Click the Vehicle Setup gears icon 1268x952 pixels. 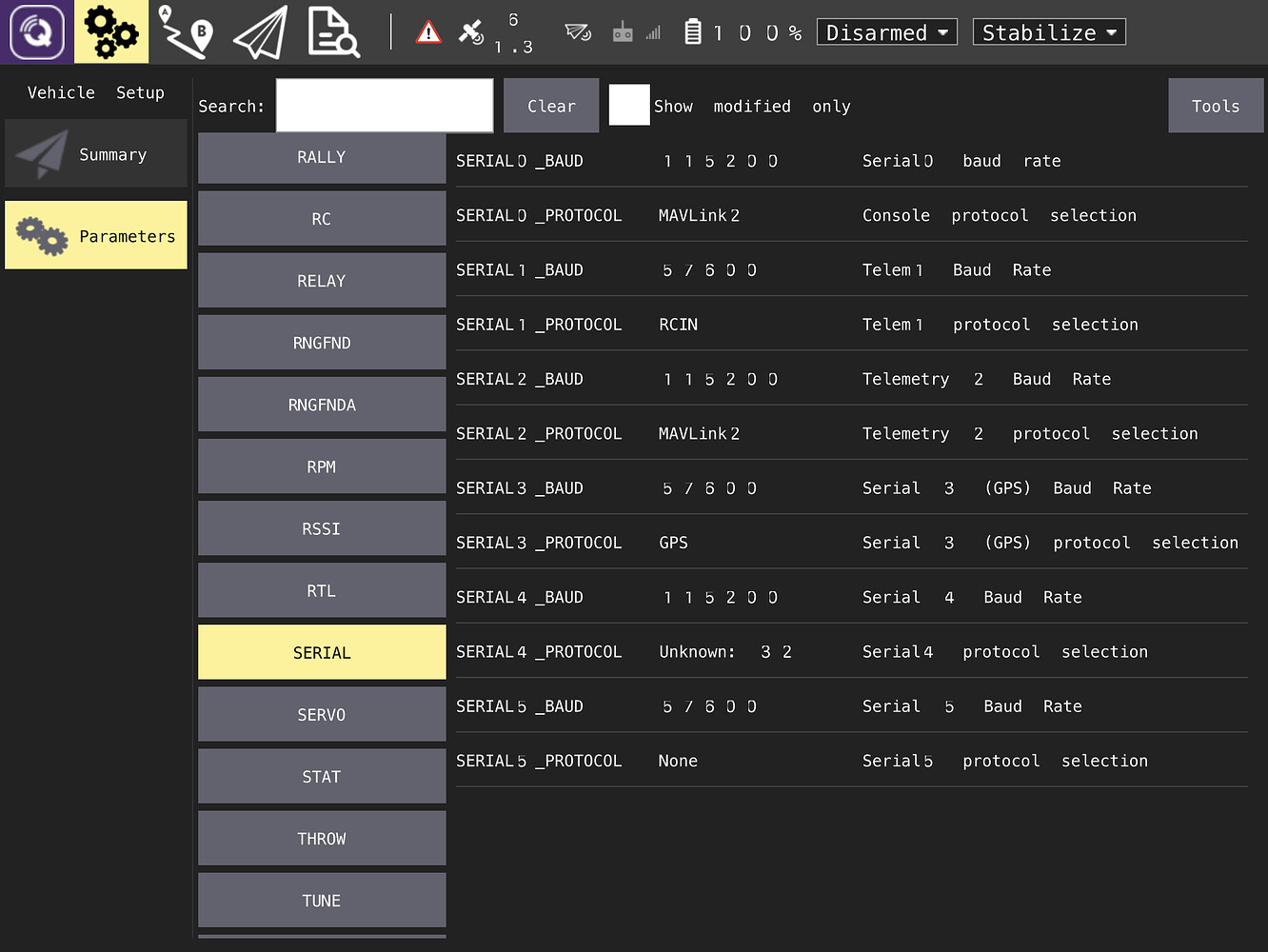coord(111,32)
